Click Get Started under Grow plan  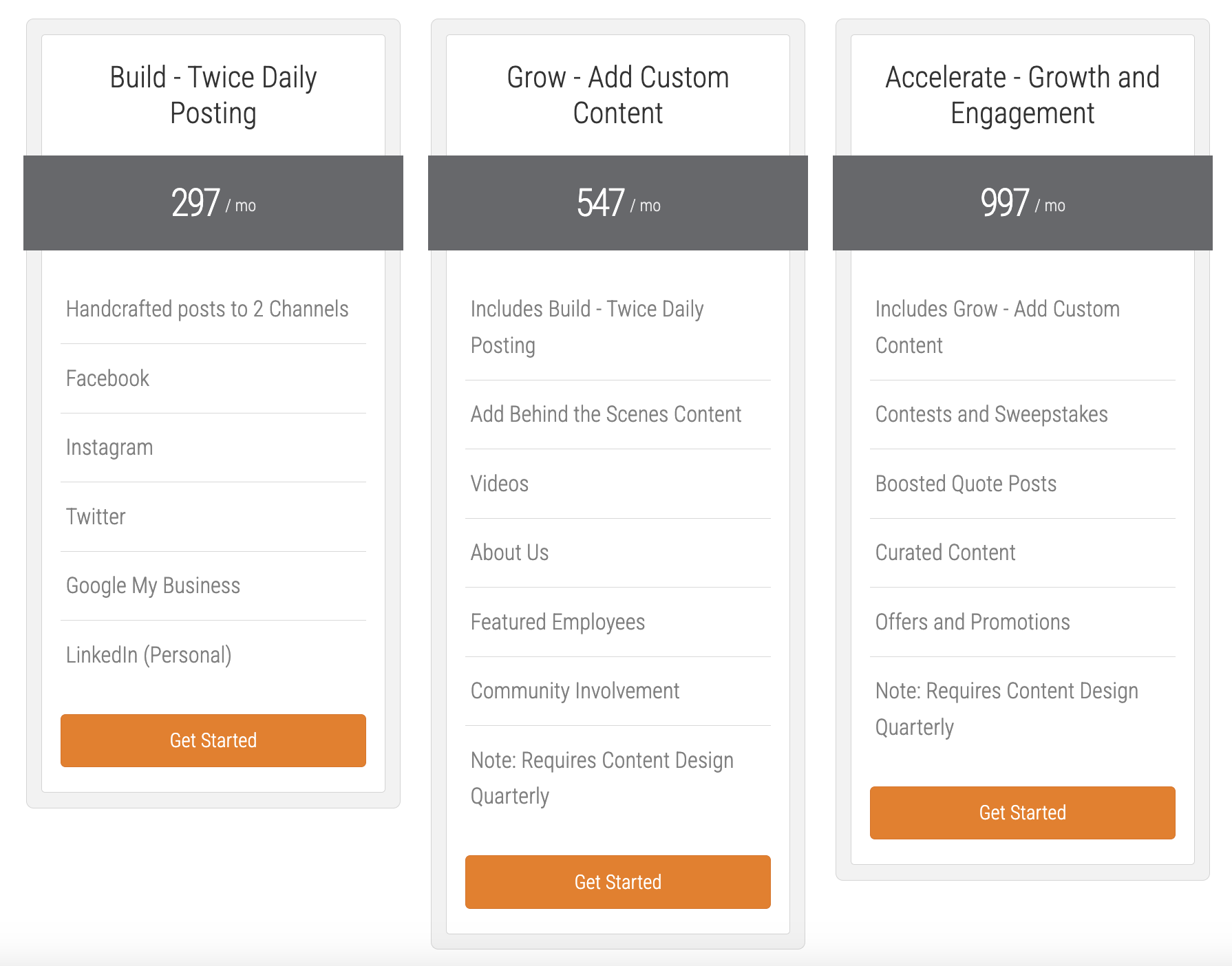617,881
